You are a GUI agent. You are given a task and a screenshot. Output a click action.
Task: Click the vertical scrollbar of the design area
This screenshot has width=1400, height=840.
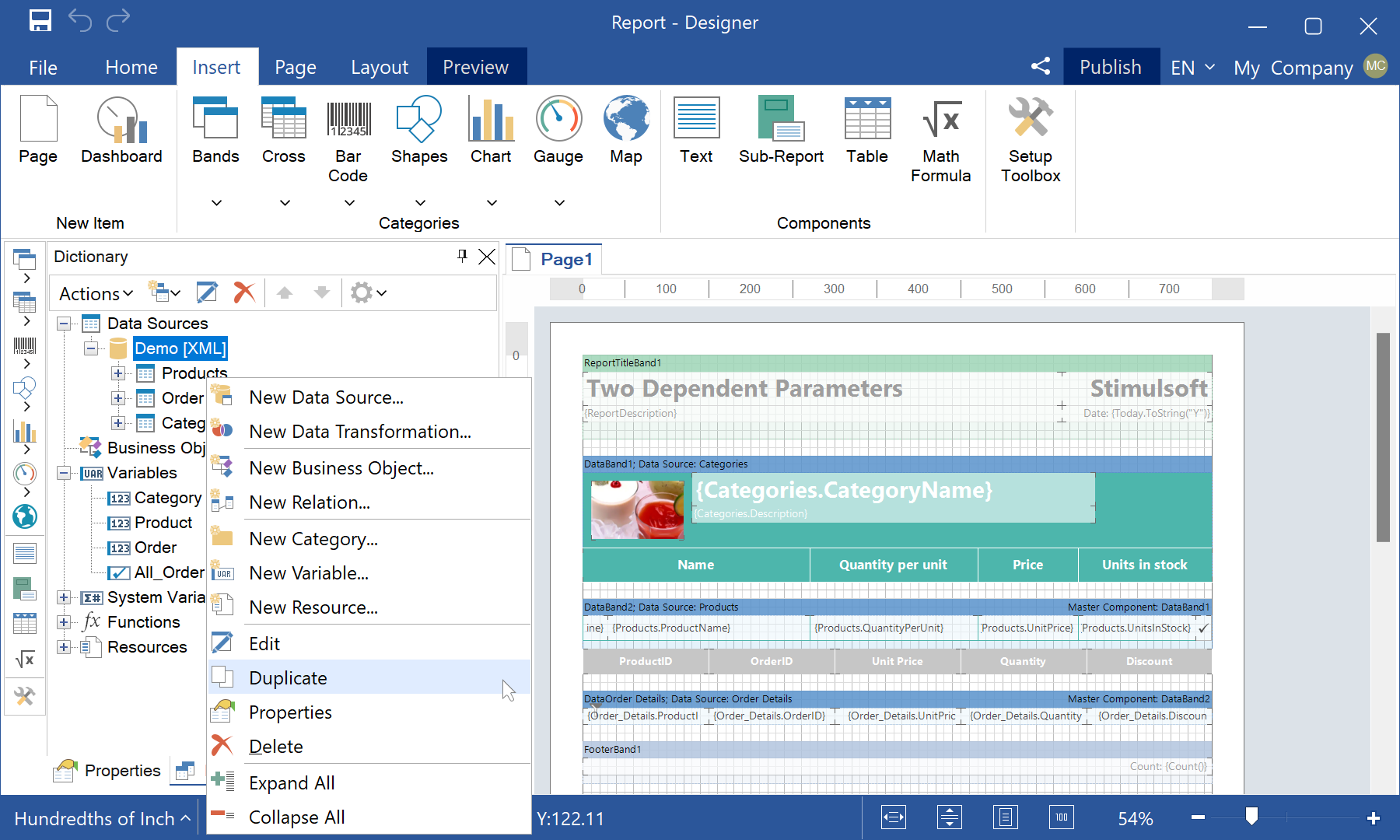pyautogui.click(x=1383, y=437)
